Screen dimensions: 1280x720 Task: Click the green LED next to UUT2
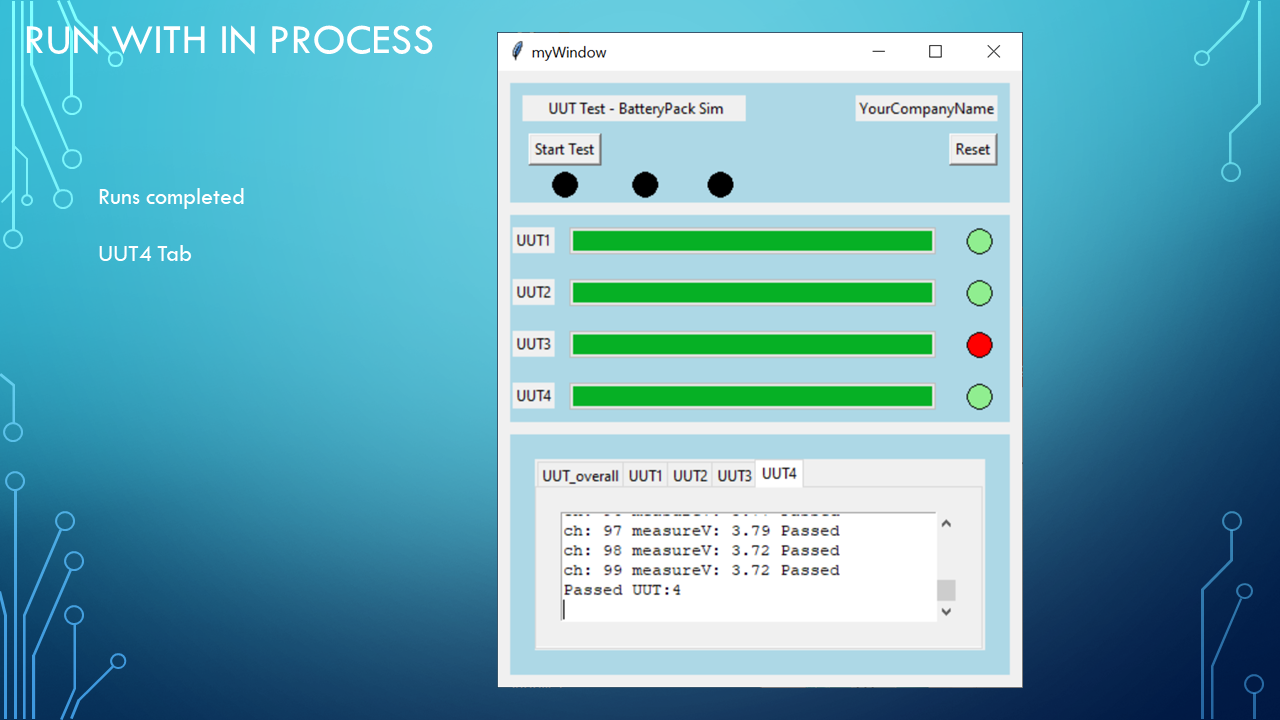coord(979,292)
